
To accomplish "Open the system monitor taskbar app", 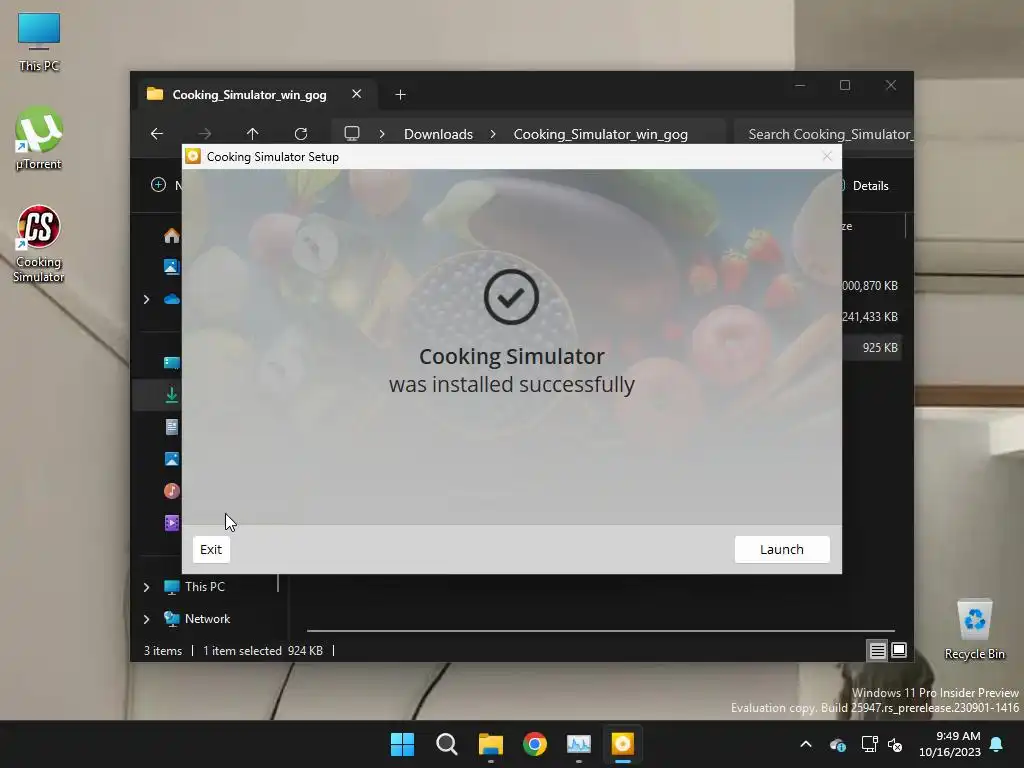I will click(579, 744).
